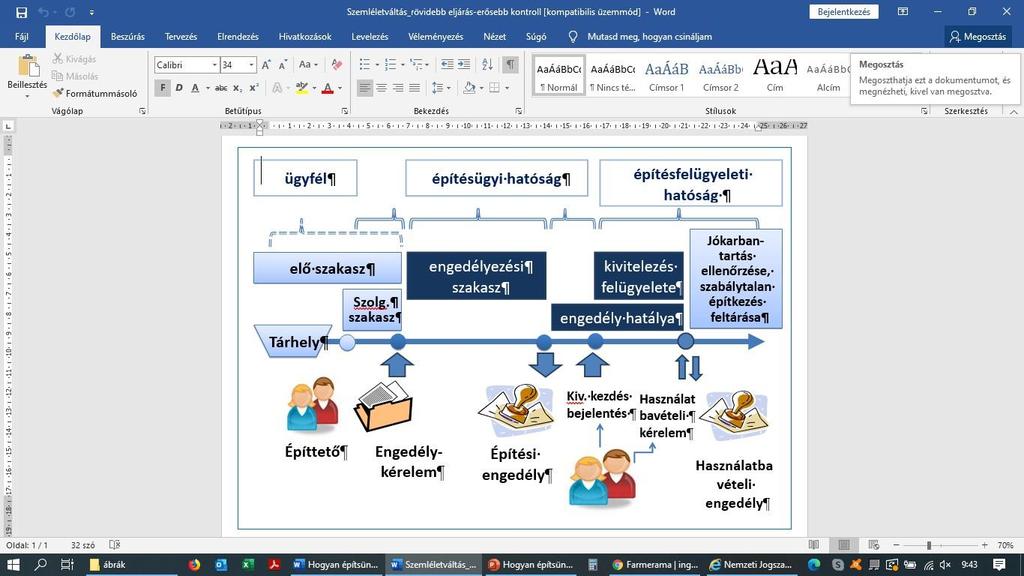Open the ribbon display options icon
The height and width of the screenshot is (576, 1024).
pos(903,12)
